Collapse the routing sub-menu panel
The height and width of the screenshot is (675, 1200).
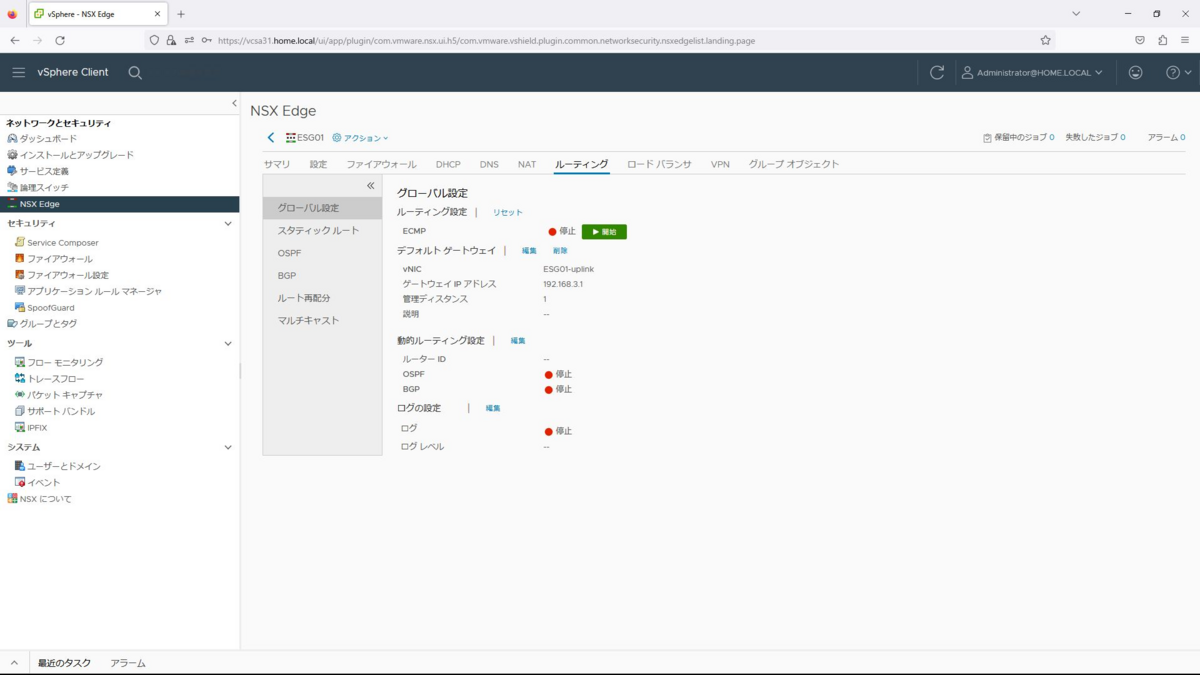pyautogui.click(x=370, y=186)
